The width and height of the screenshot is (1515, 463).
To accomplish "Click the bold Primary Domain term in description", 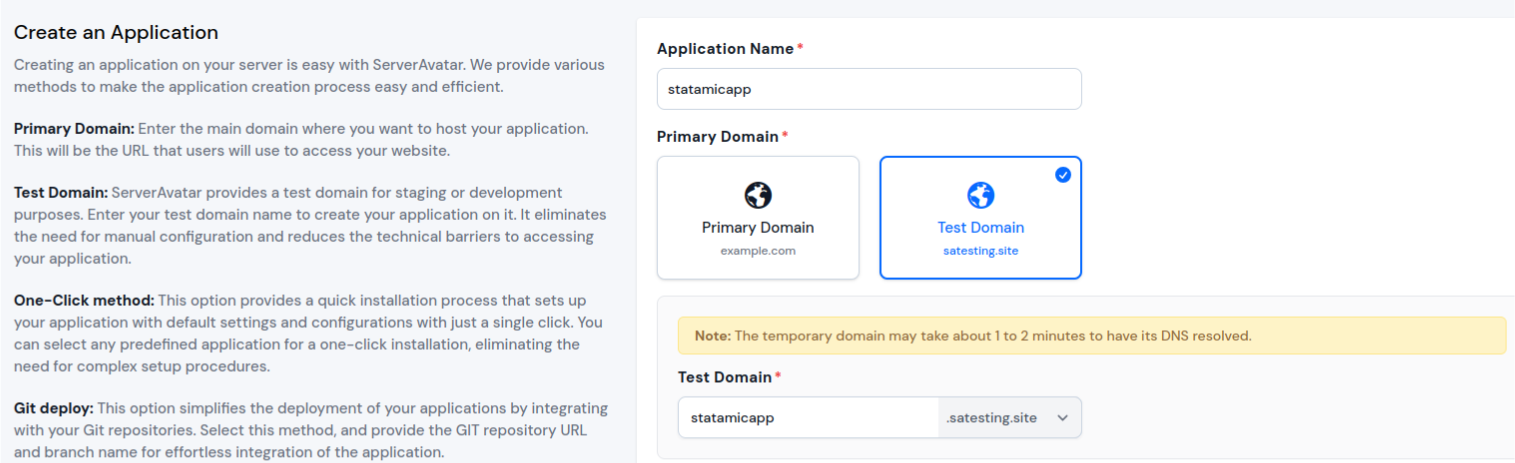I will (74, 129).
